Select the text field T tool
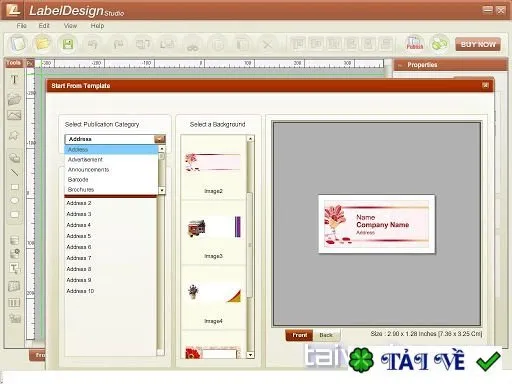Screen dimensions: 512x384 tap(14, 269)
